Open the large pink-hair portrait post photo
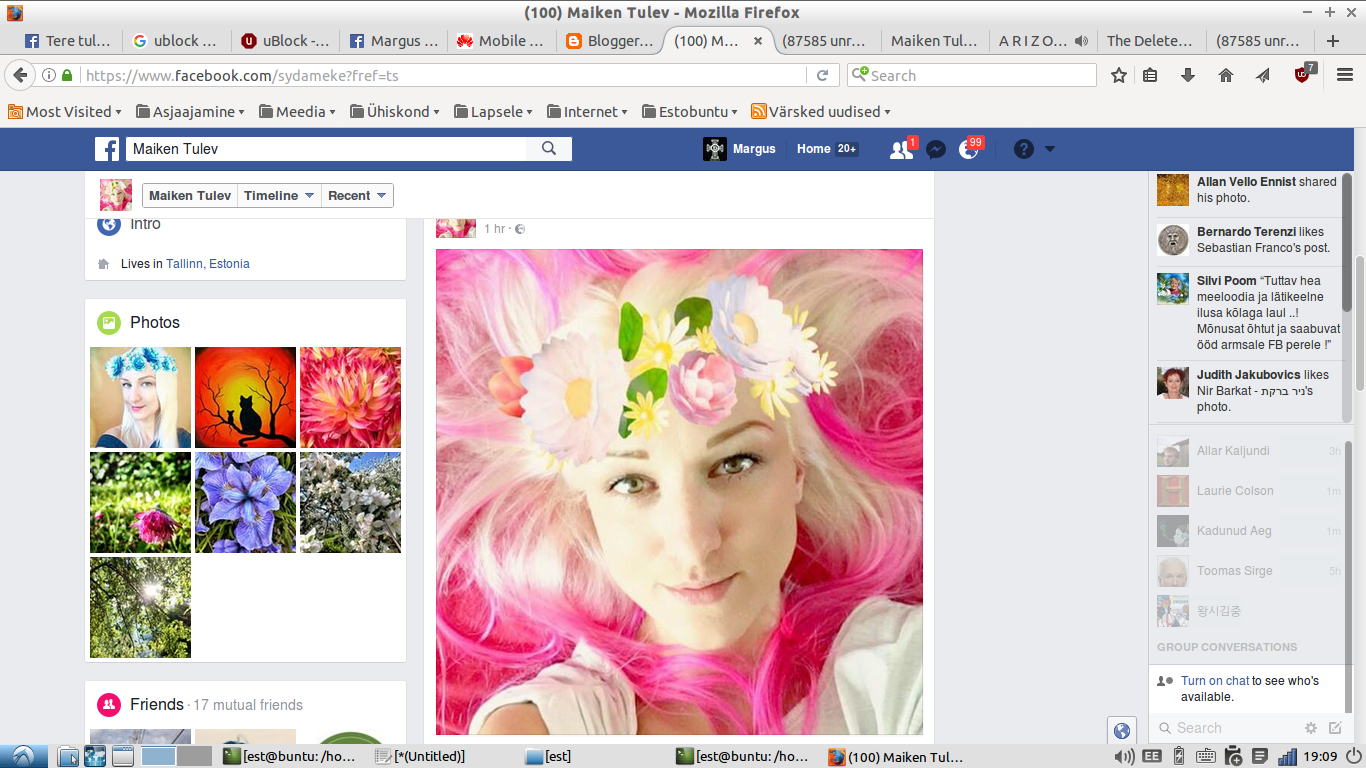1366x768 pixels. [x=679, y=492]
